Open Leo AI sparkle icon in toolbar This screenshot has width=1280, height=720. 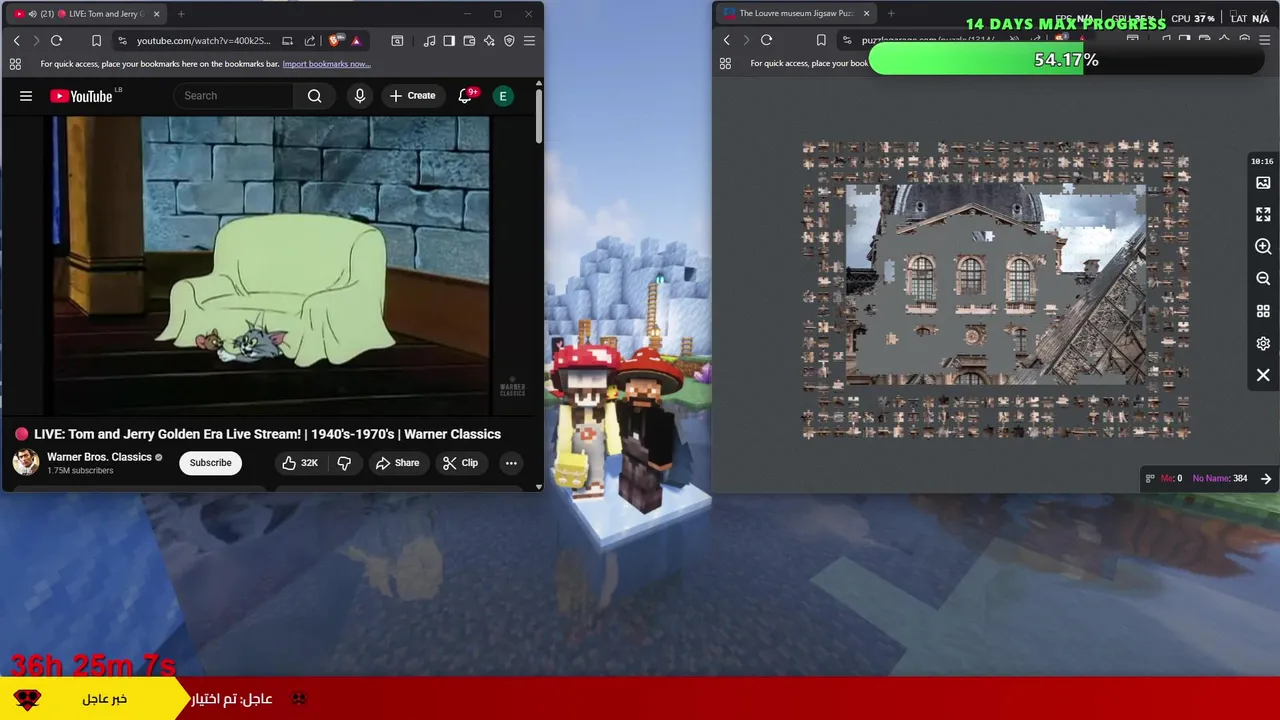(x=489, y=41)
